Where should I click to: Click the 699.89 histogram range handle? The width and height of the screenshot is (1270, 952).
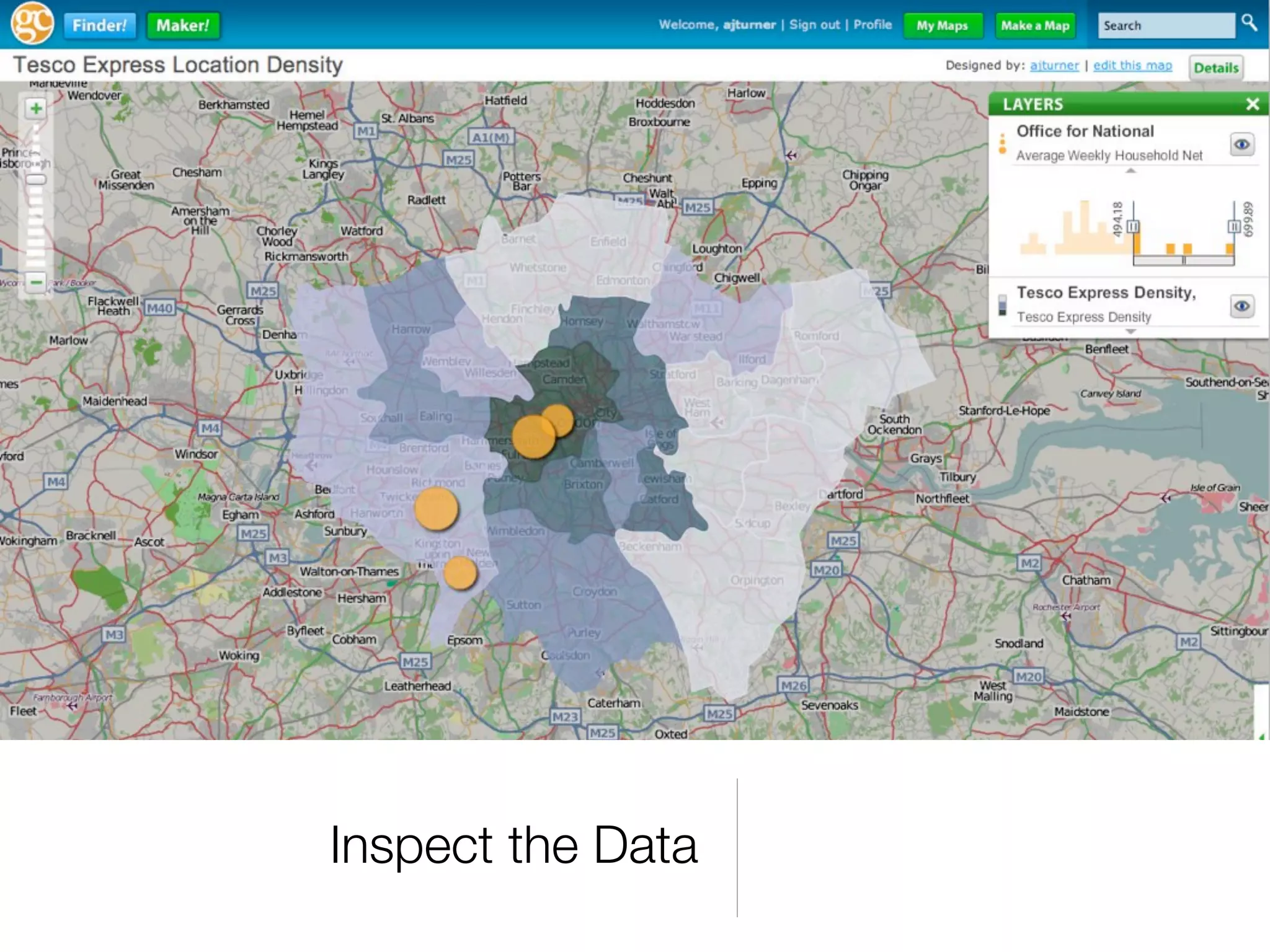(x=1234, y=227)
